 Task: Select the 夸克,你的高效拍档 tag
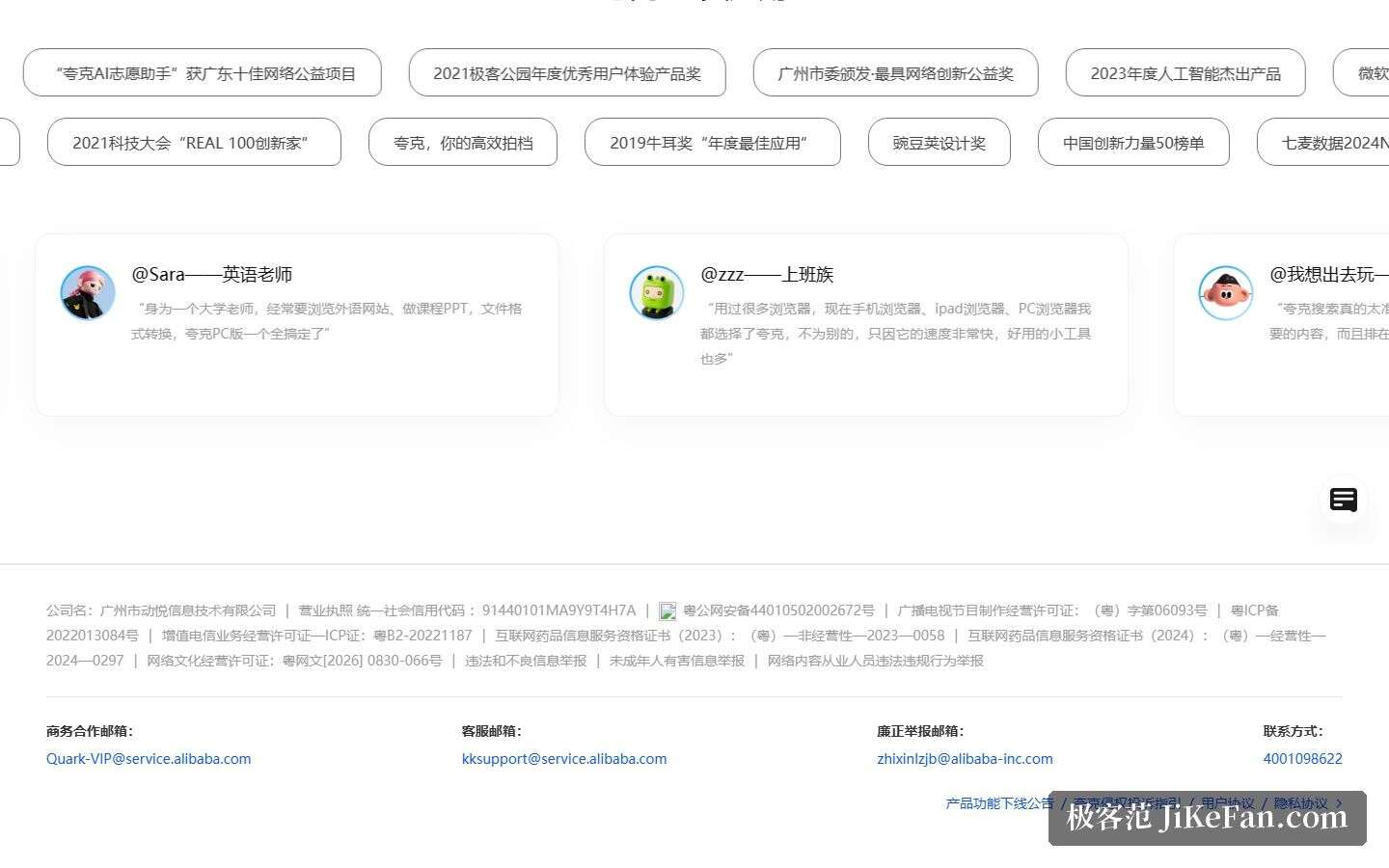pos(463,143)
